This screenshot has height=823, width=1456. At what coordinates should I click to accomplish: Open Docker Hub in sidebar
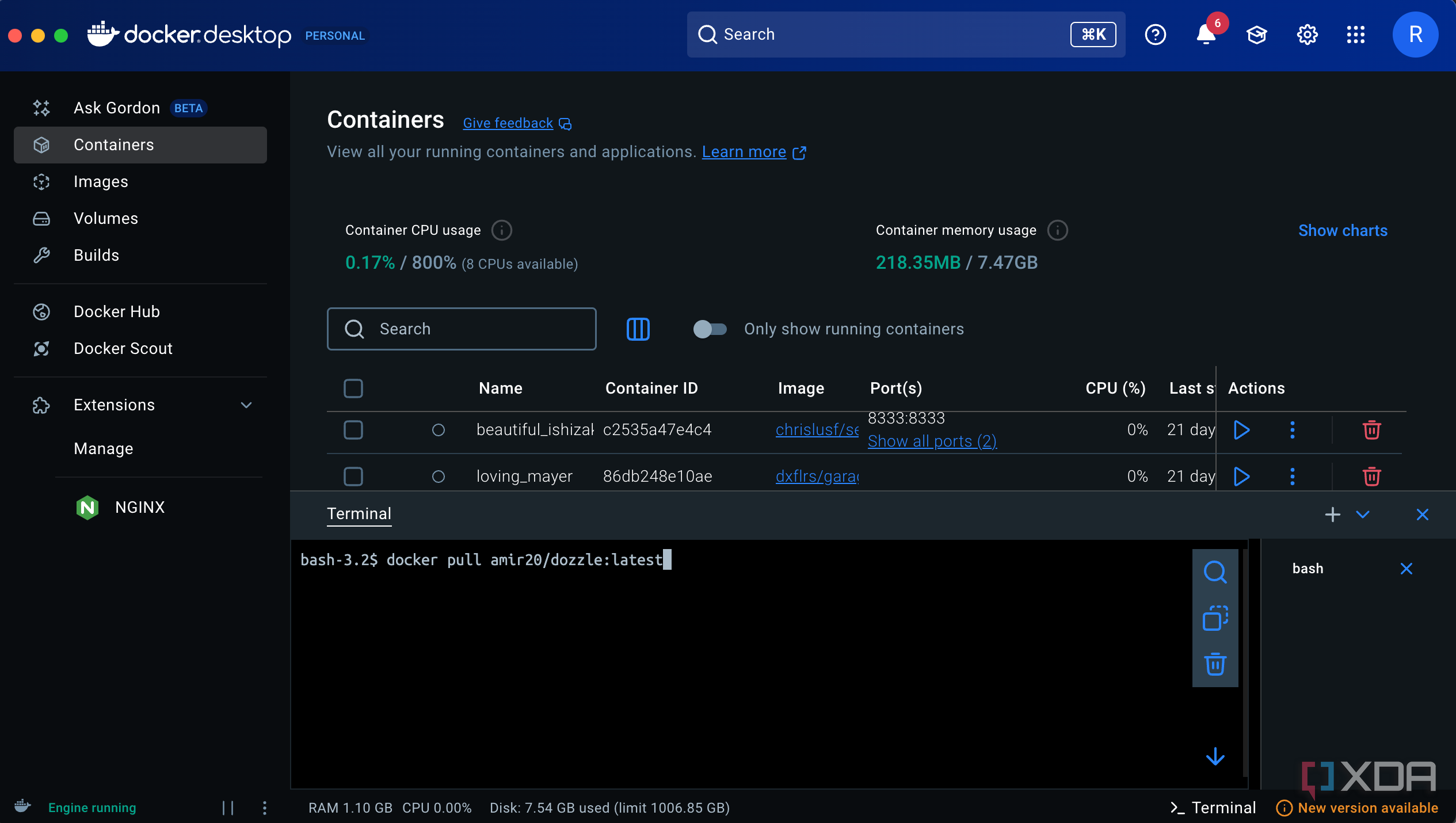click(x=140, y=312)
